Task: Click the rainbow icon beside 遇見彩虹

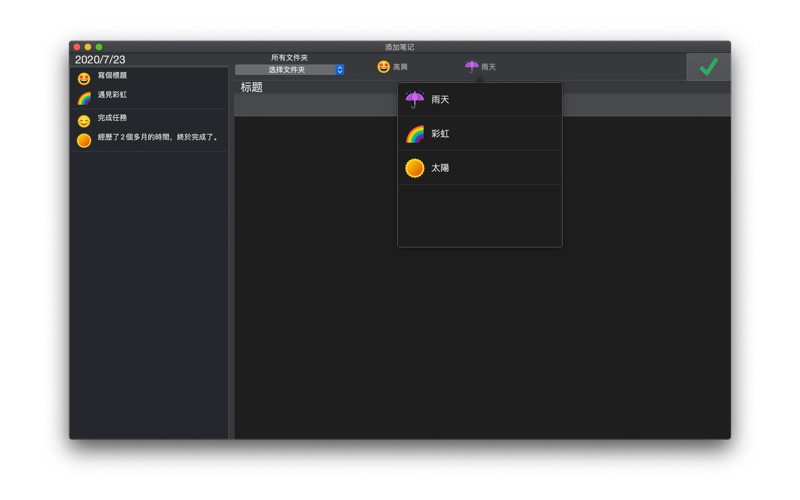Action: click(84, 98)
